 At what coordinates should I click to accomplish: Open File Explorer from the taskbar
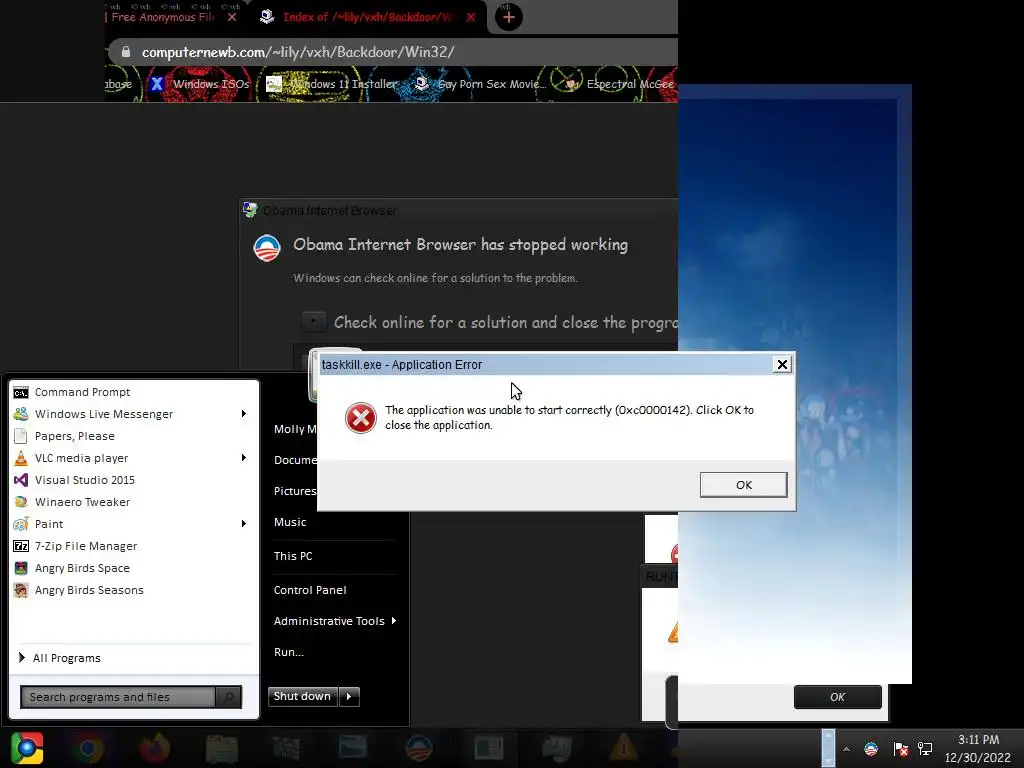tap(221, 748)
